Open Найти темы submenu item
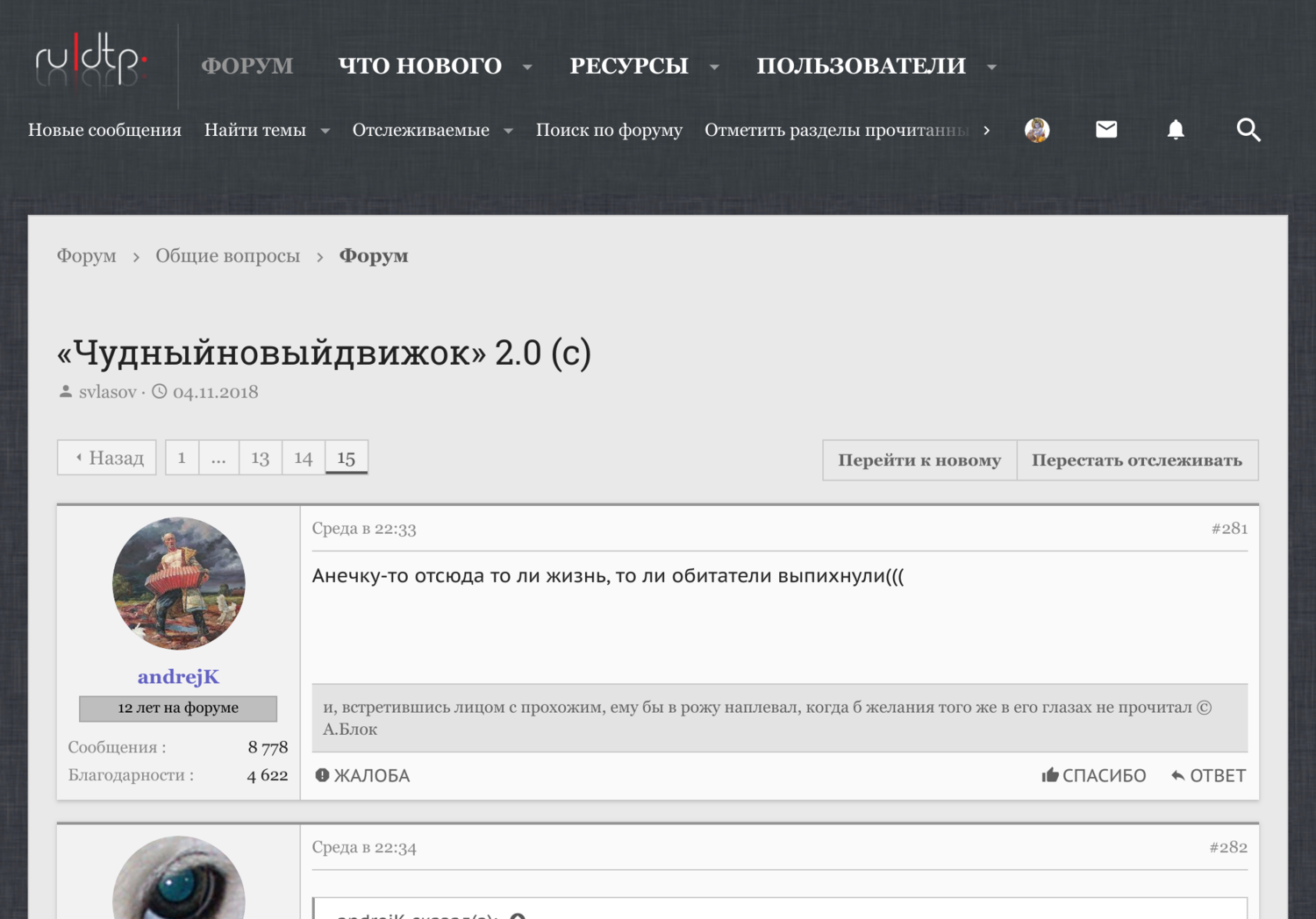 pyautogui.click(x=255, y=130)
